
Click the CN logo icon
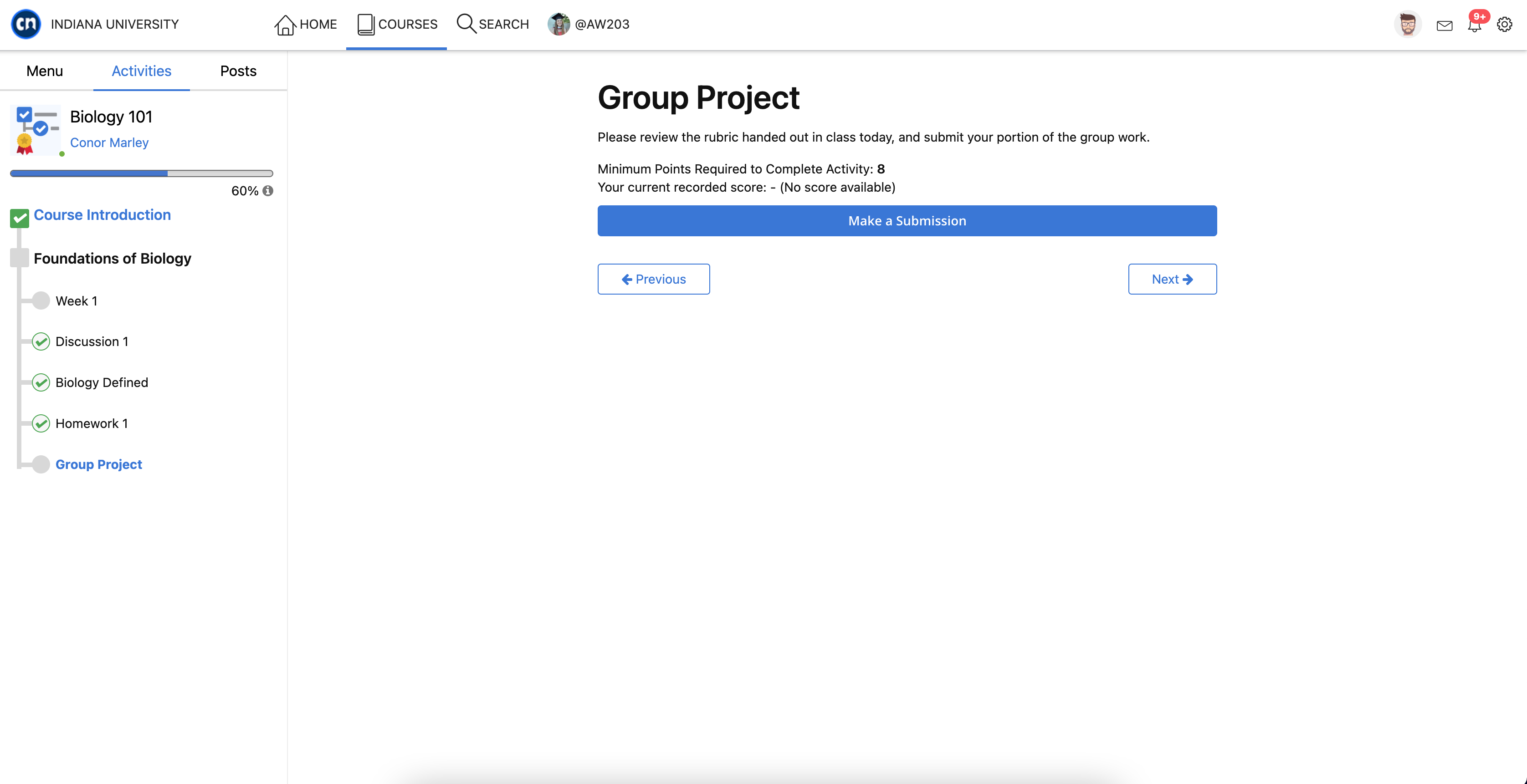pyautogui.click(x=26, y=24)
